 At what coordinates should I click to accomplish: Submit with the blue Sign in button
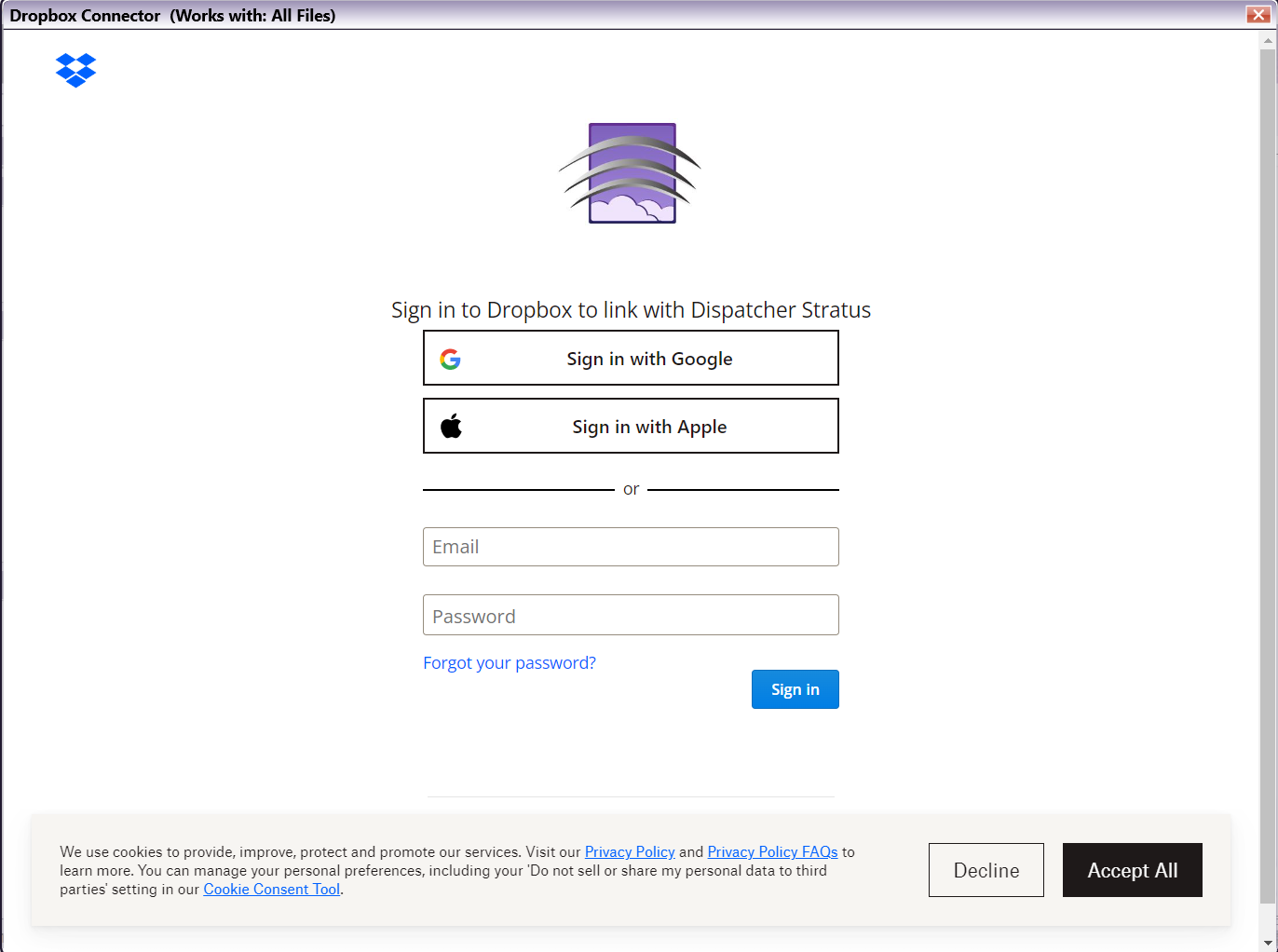[795, 689]
